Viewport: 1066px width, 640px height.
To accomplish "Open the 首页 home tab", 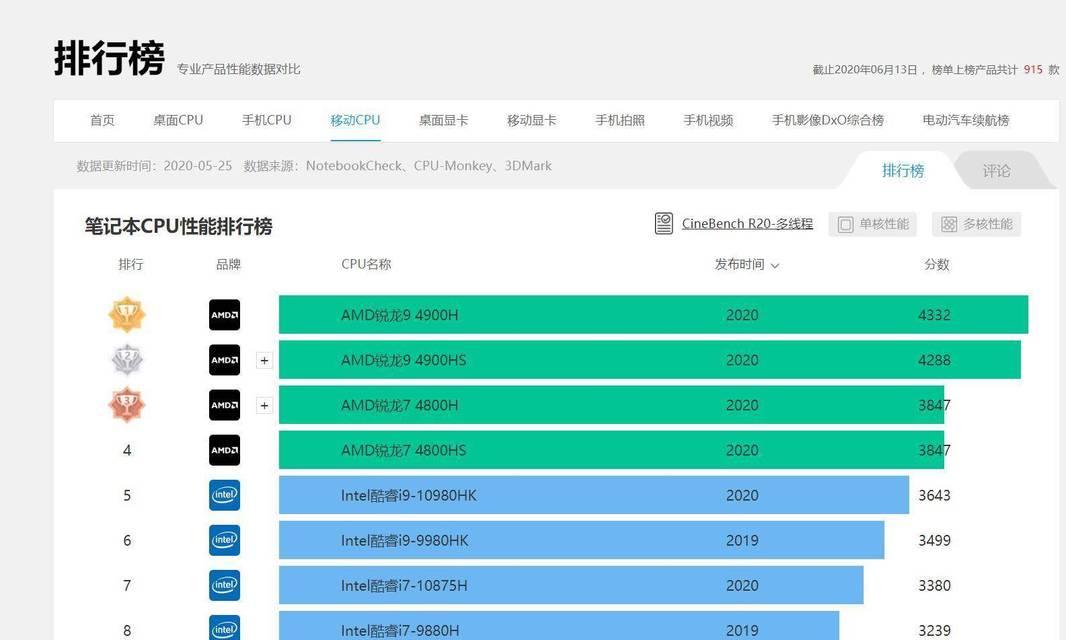I will coord(103,120).
